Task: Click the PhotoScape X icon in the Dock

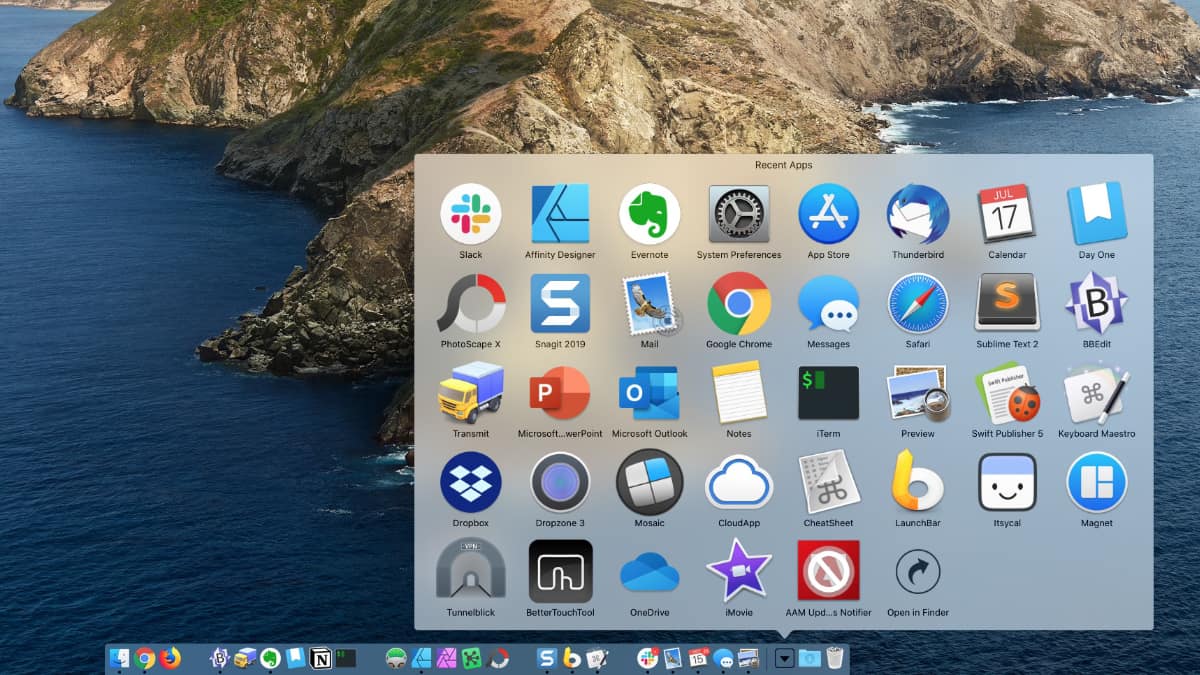Action: pos(497,657)
